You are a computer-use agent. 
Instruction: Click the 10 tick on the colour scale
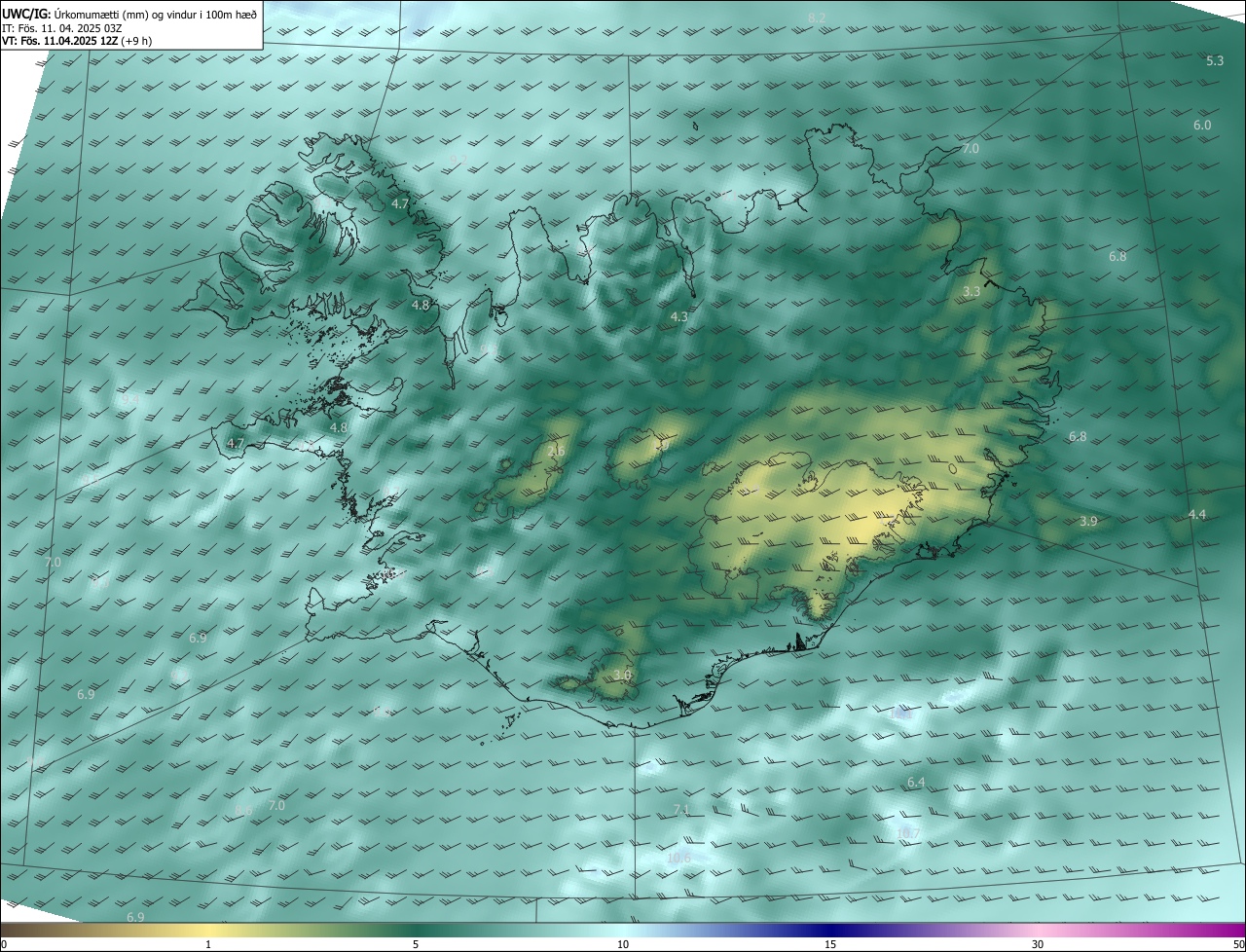coord(623,945)
